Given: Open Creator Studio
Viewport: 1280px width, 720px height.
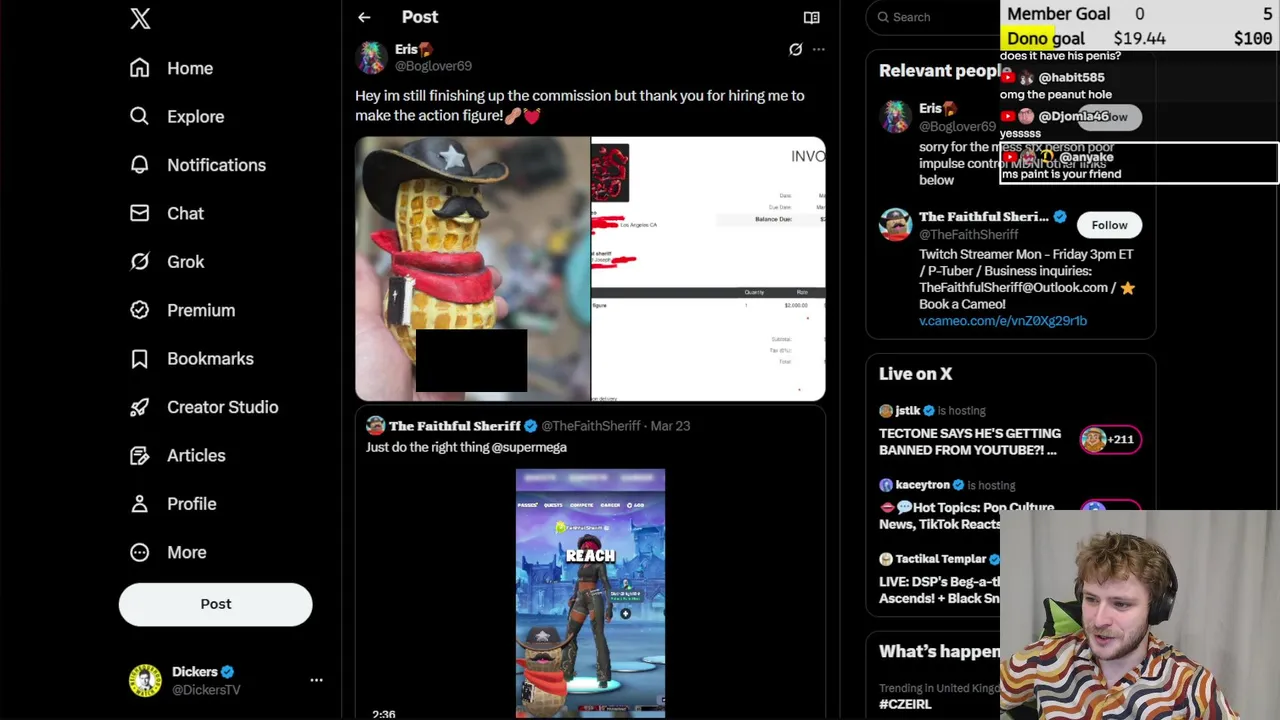Looking at the screenshot, I should [204, 407].
